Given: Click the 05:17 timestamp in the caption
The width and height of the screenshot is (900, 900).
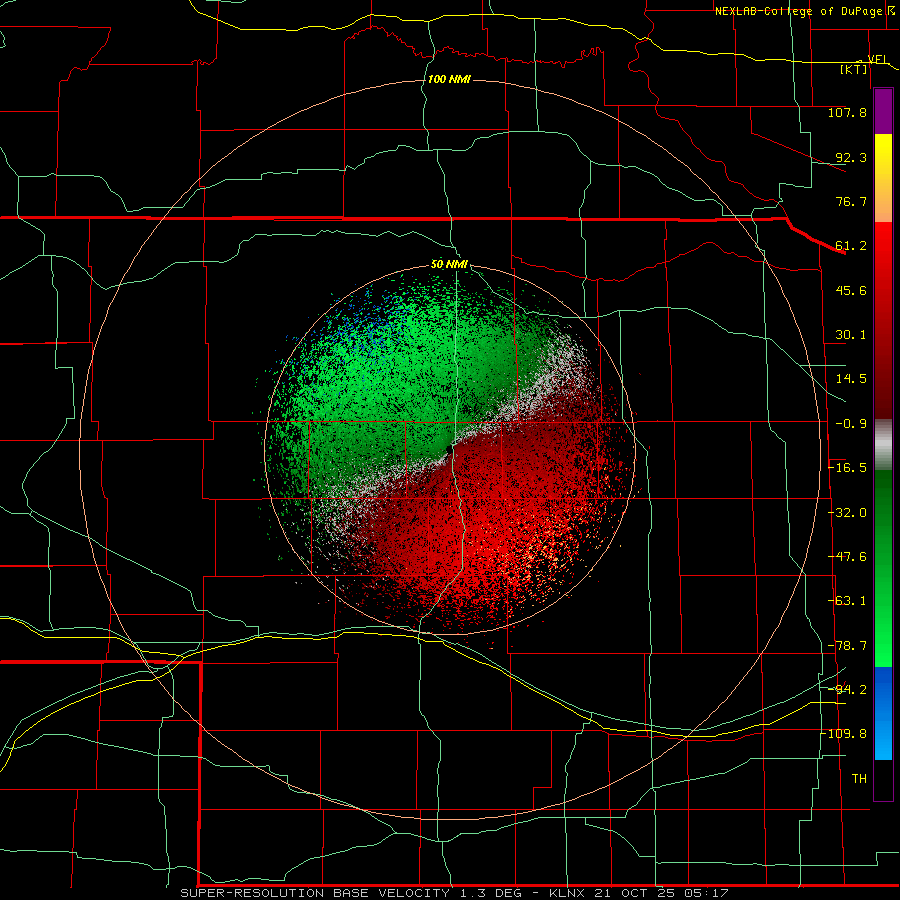Looking at the screenshot, I should (706, 893).
